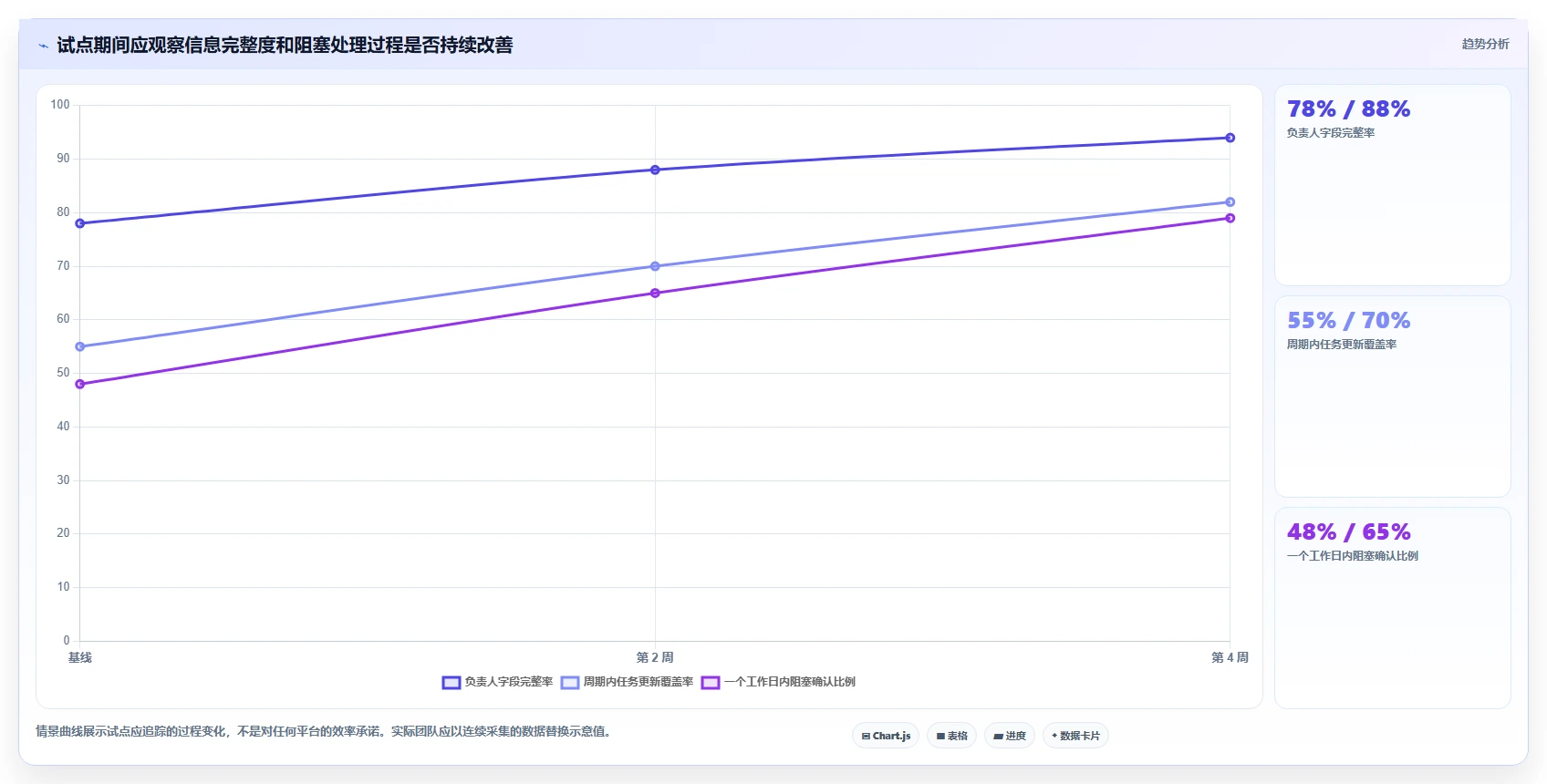Click the 周期内任务更新覆盖率 card caption
The image size is (1547, 784).
pyautogui.click(x=1342, y=345)
